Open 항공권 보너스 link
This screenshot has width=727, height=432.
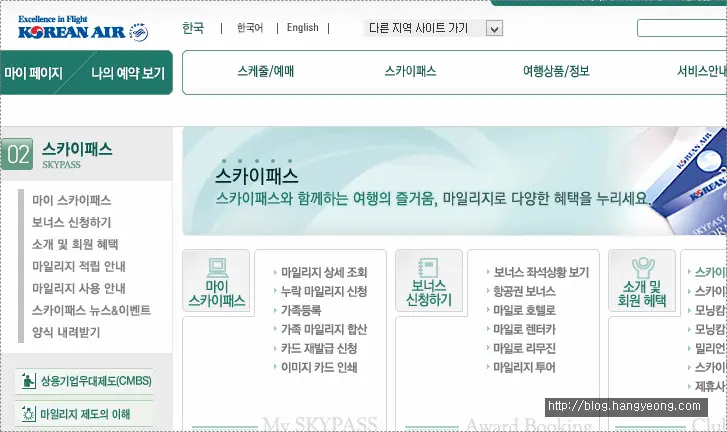point(524,291)
